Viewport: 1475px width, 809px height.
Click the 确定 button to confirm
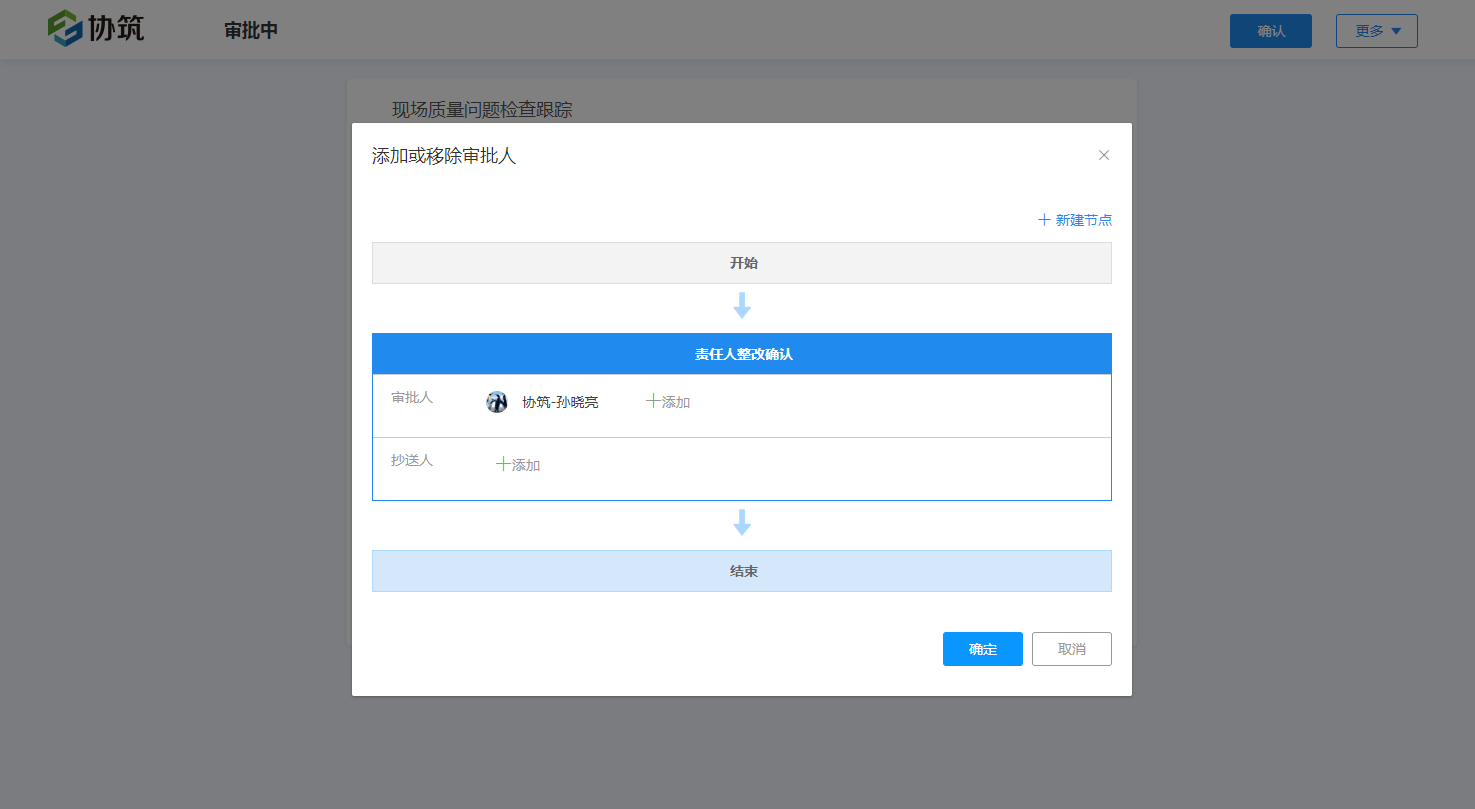coord(982,649)
